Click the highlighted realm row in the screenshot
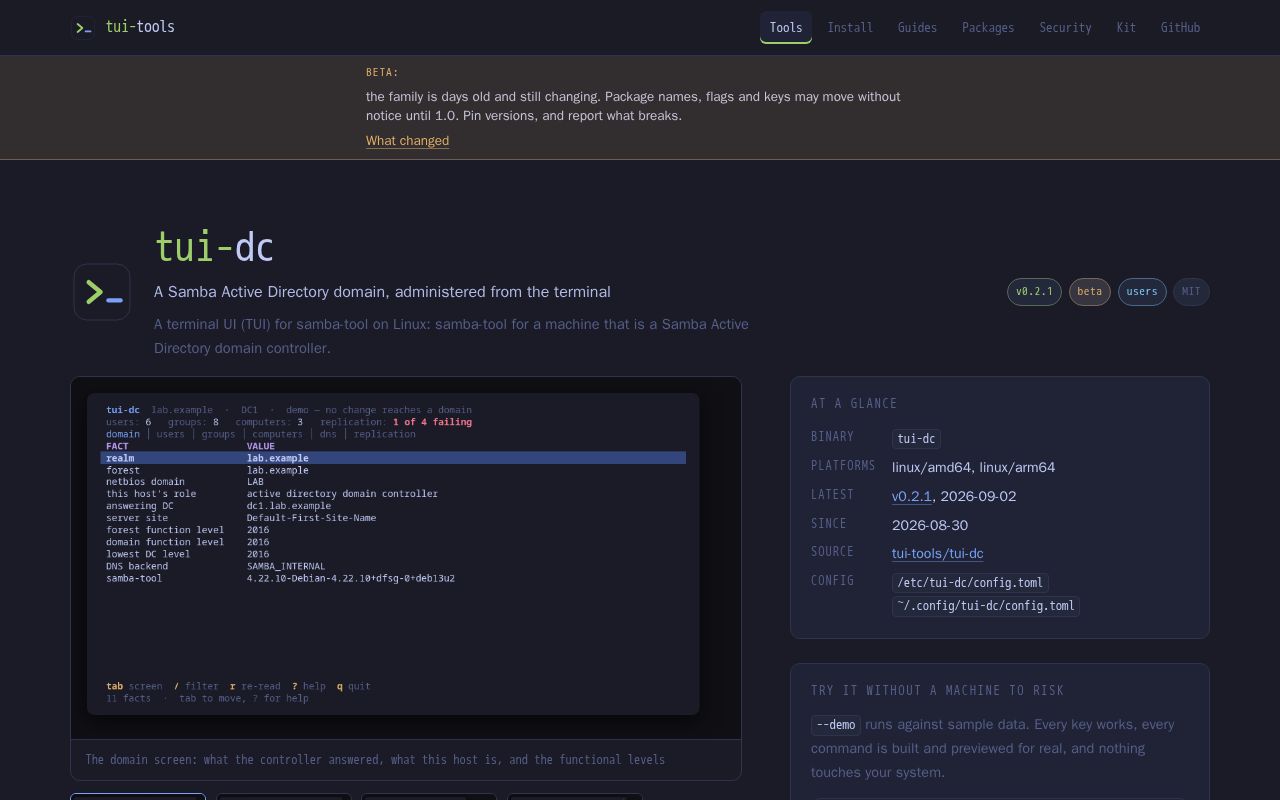Screen dimensions: 1280x800 [x=393, y=458]
